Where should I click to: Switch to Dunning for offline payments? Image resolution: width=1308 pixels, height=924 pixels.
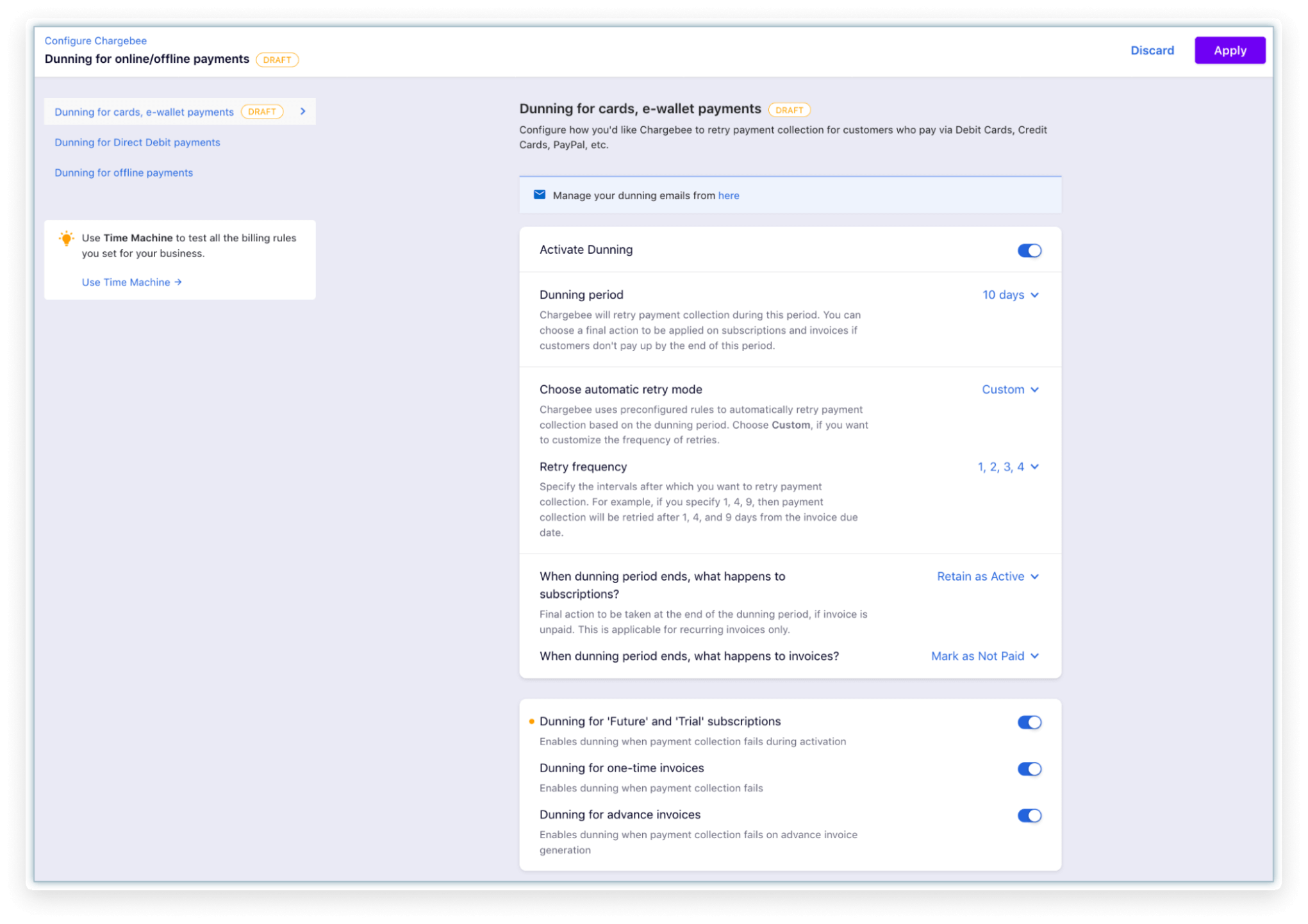point(123,172)
